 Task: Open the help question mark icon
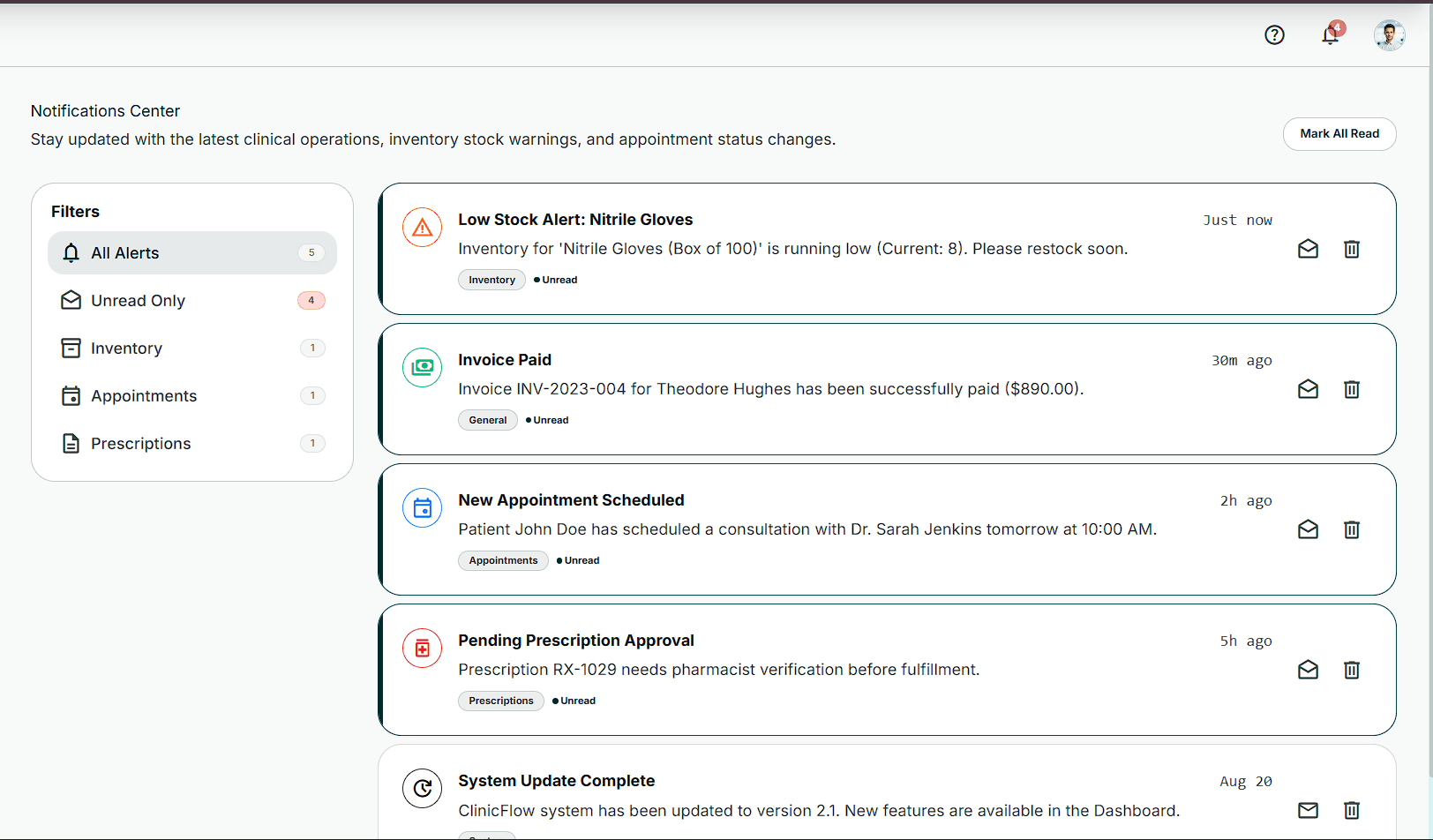[1274, 34]
